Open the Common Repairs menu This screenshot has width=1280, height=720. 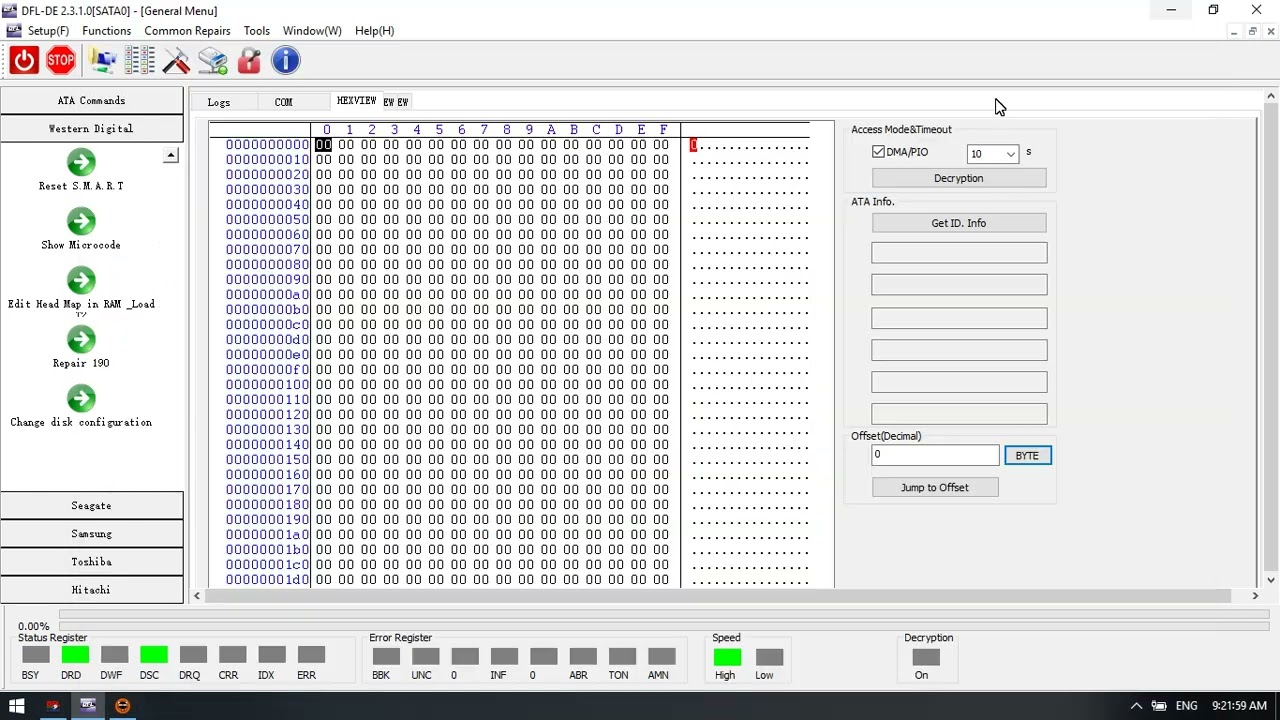click(187, 31)
